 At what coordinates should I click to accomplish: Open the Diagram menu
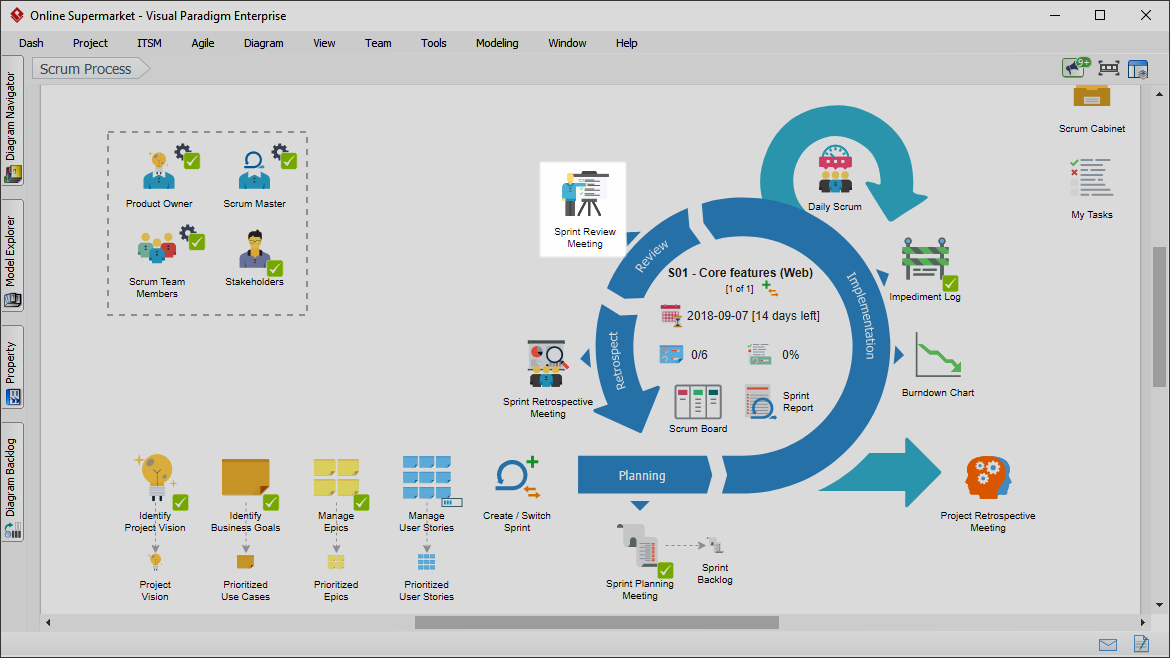coord(263,43)
